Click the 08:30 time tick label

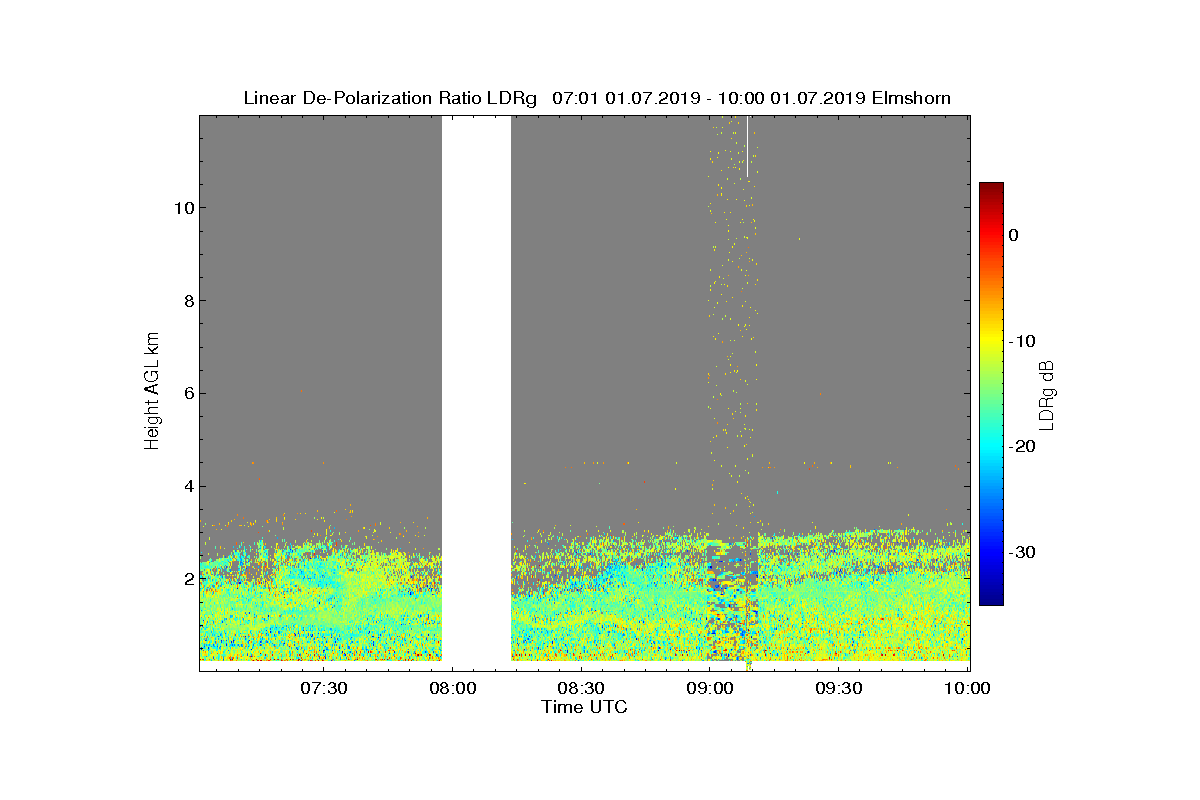click(x=581, y=688)
